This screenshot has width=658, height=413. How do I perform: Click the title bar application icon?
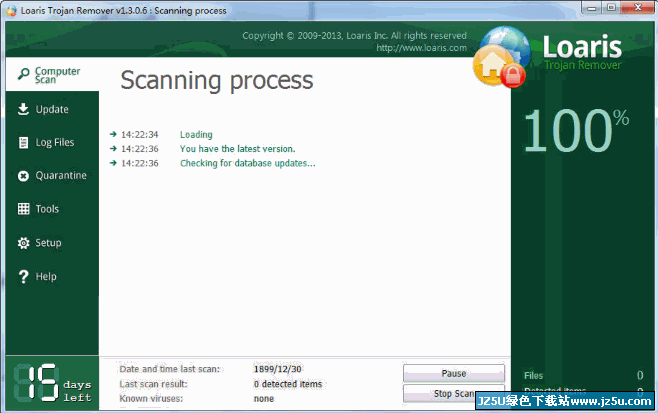click(12, 10)
